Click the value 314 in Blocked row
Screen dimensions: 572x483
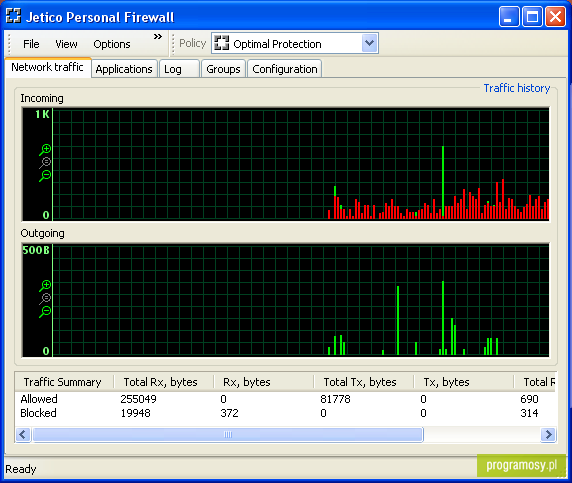pos(529,413)
